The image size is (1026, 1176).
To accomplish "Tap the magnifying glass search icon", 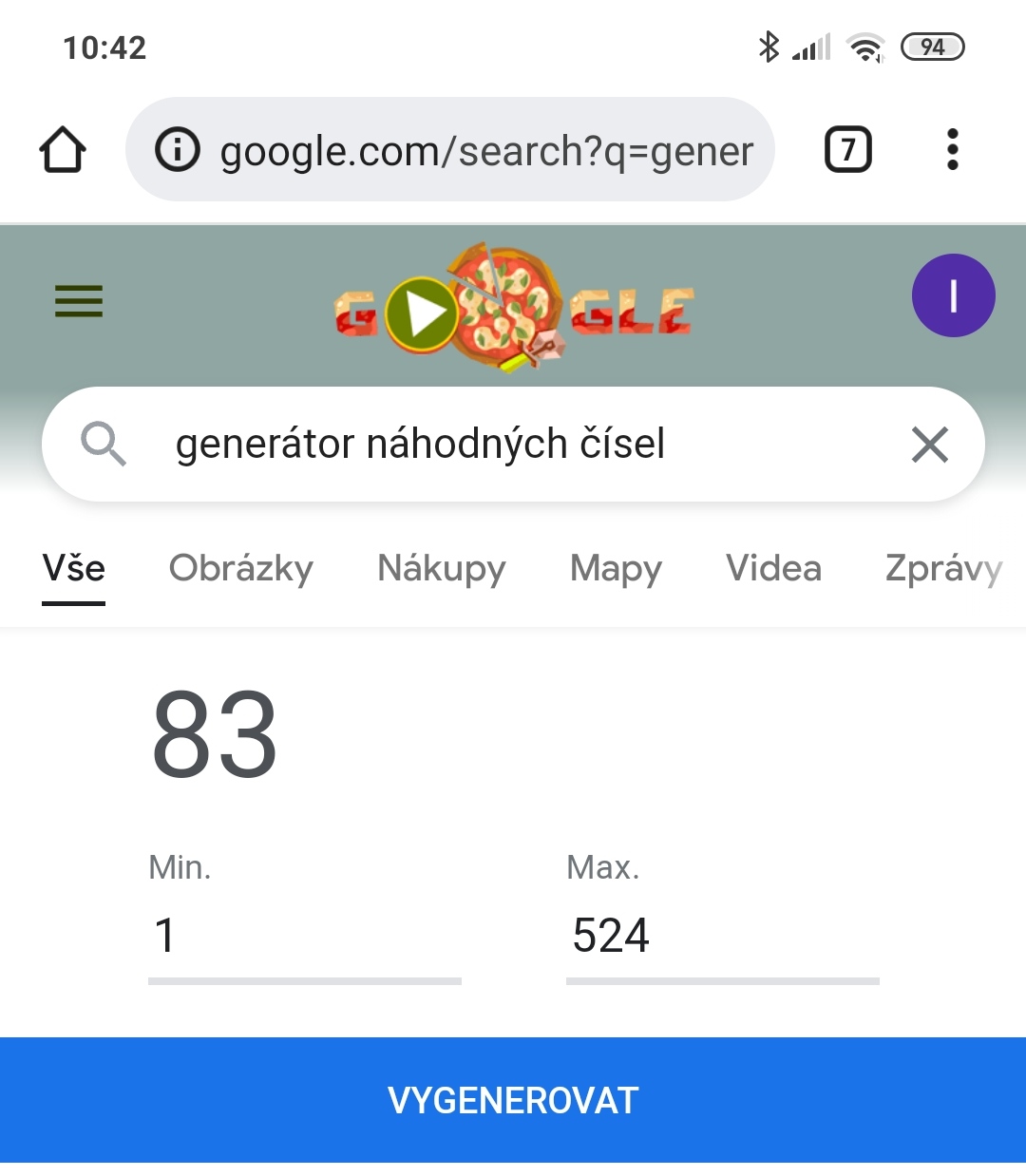I will click(x=104, y=445).
